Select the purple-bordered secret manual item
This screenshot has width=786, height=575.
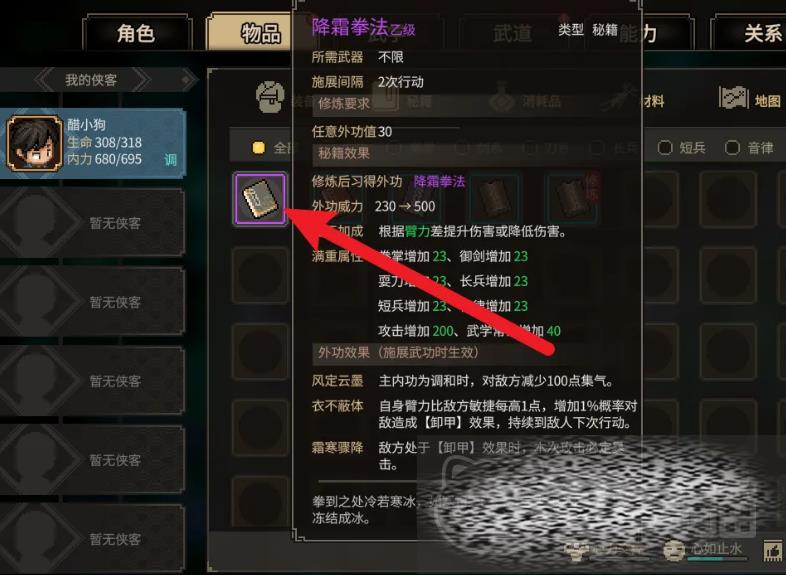point(260,199)
